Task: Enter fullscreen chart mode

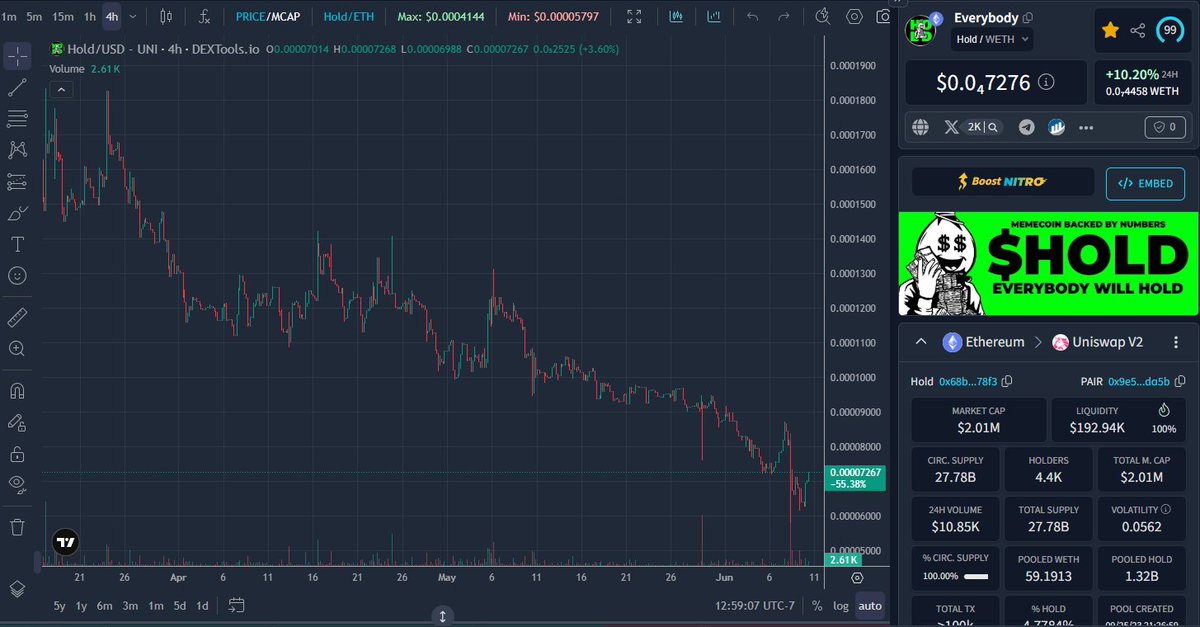Action: pos(635,16)
